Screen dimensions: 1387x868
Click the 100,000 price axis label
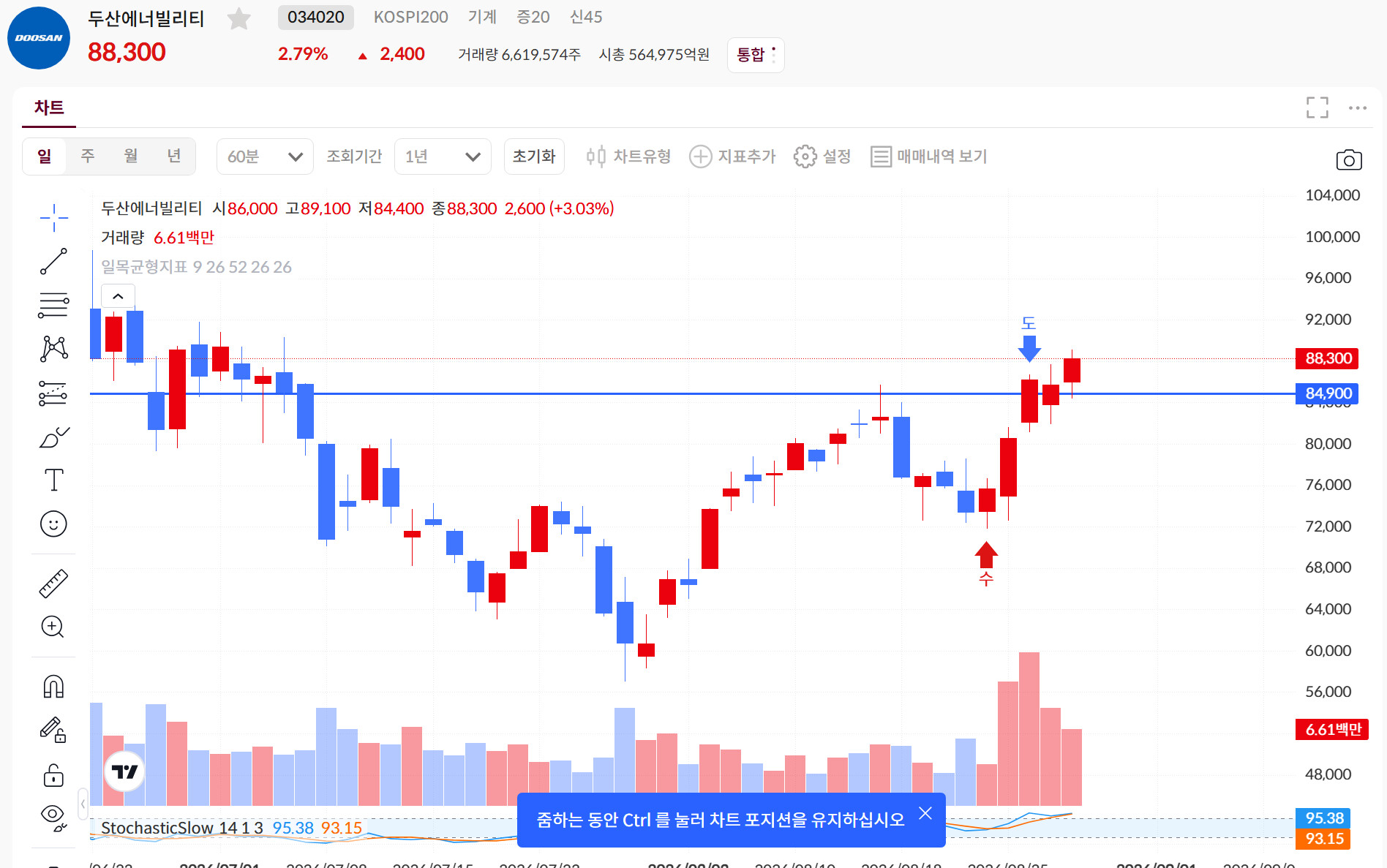pyautogui.click(x=1332, y=237)
